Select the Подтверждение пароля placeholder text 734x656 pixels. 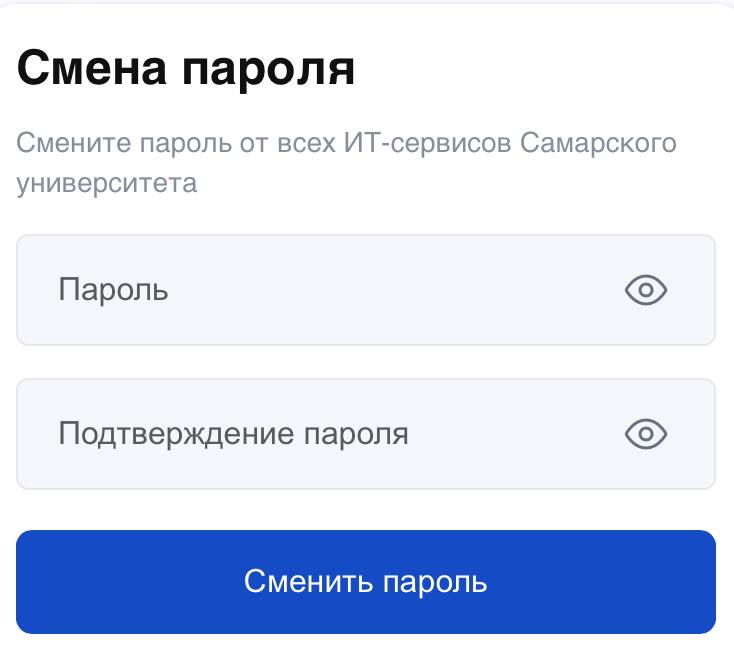point(233,434)
